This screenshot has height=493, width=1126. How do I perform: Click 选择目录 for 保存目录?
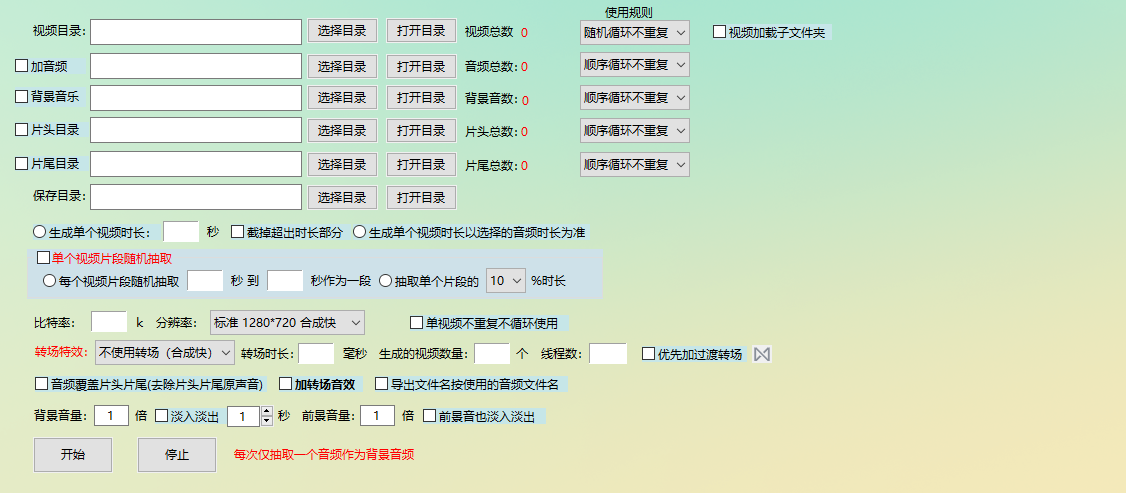tap(343, 197)
